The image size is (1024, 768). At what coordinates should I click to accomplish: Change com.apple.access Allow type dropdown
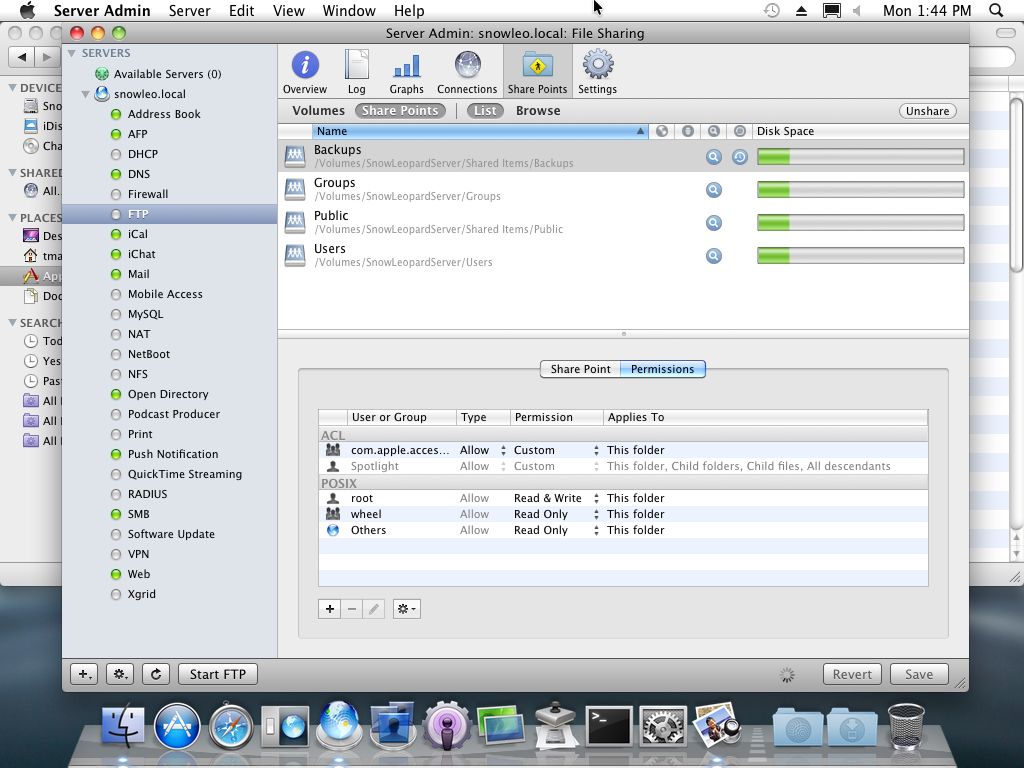click(x=483, y=450)
